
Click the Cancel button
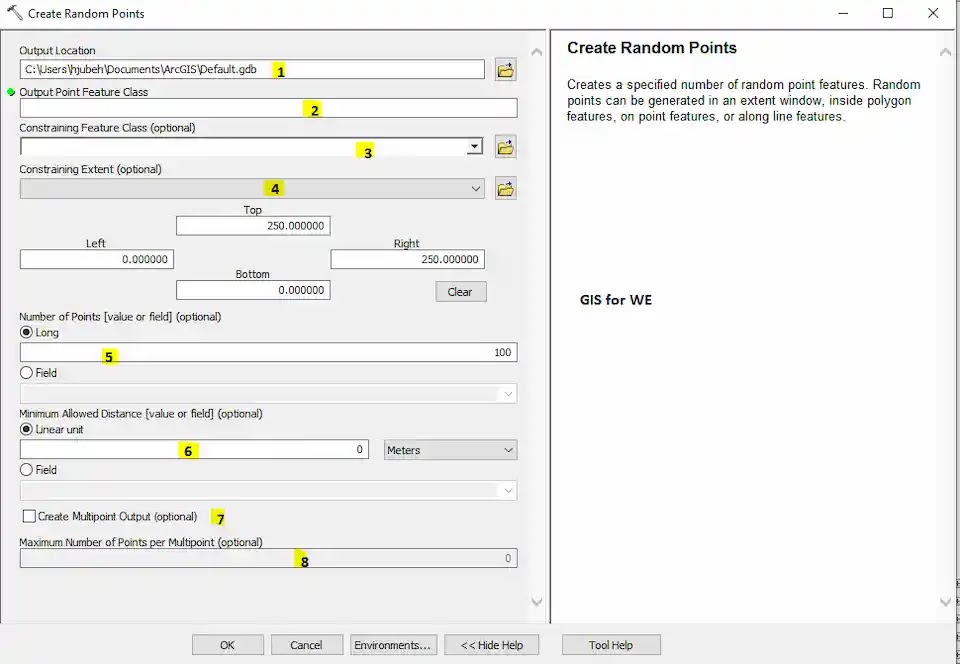coord(306,645)
